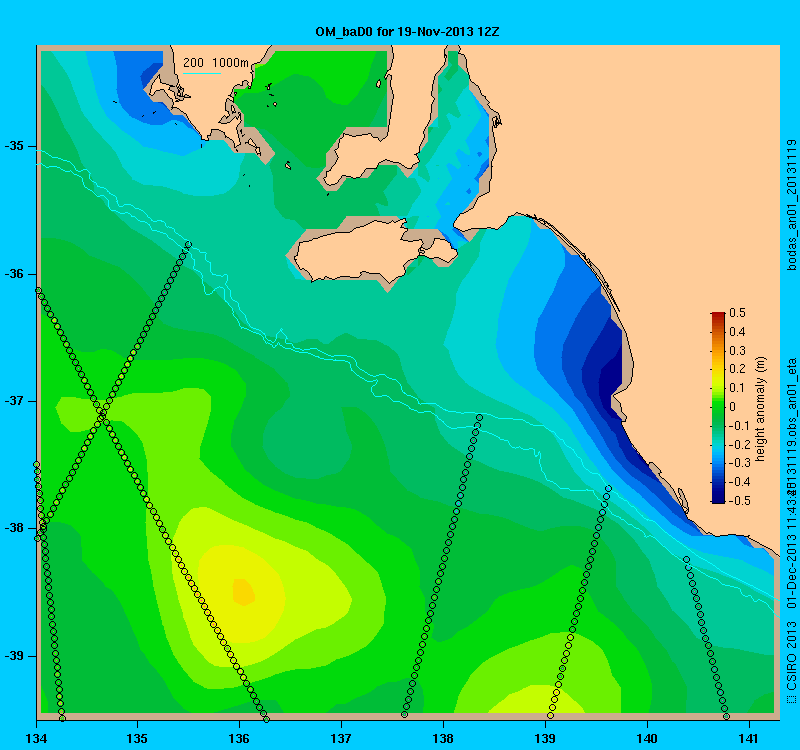Click the green middle section of the colorbar

pyautogui.click(x=718, y=407)
